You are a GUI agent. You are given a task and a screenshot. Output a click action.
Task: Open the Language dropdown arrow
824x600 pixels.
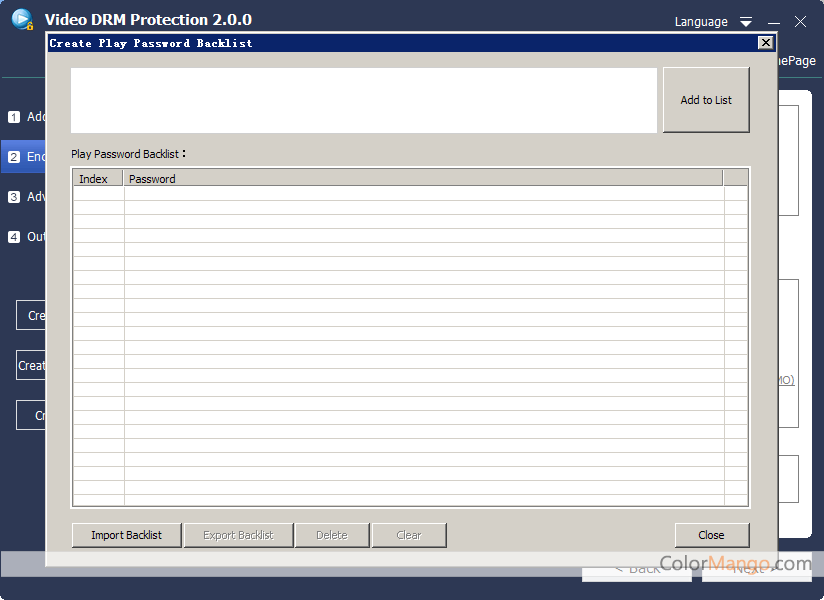tap(746, 22)
